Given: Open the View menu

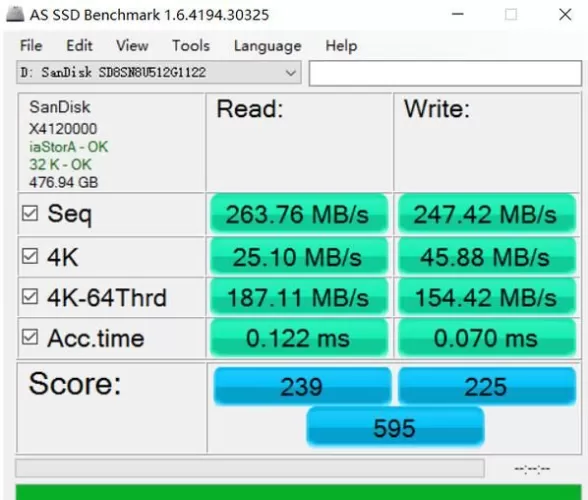Looking at the screenshot, I should (132, 46).
